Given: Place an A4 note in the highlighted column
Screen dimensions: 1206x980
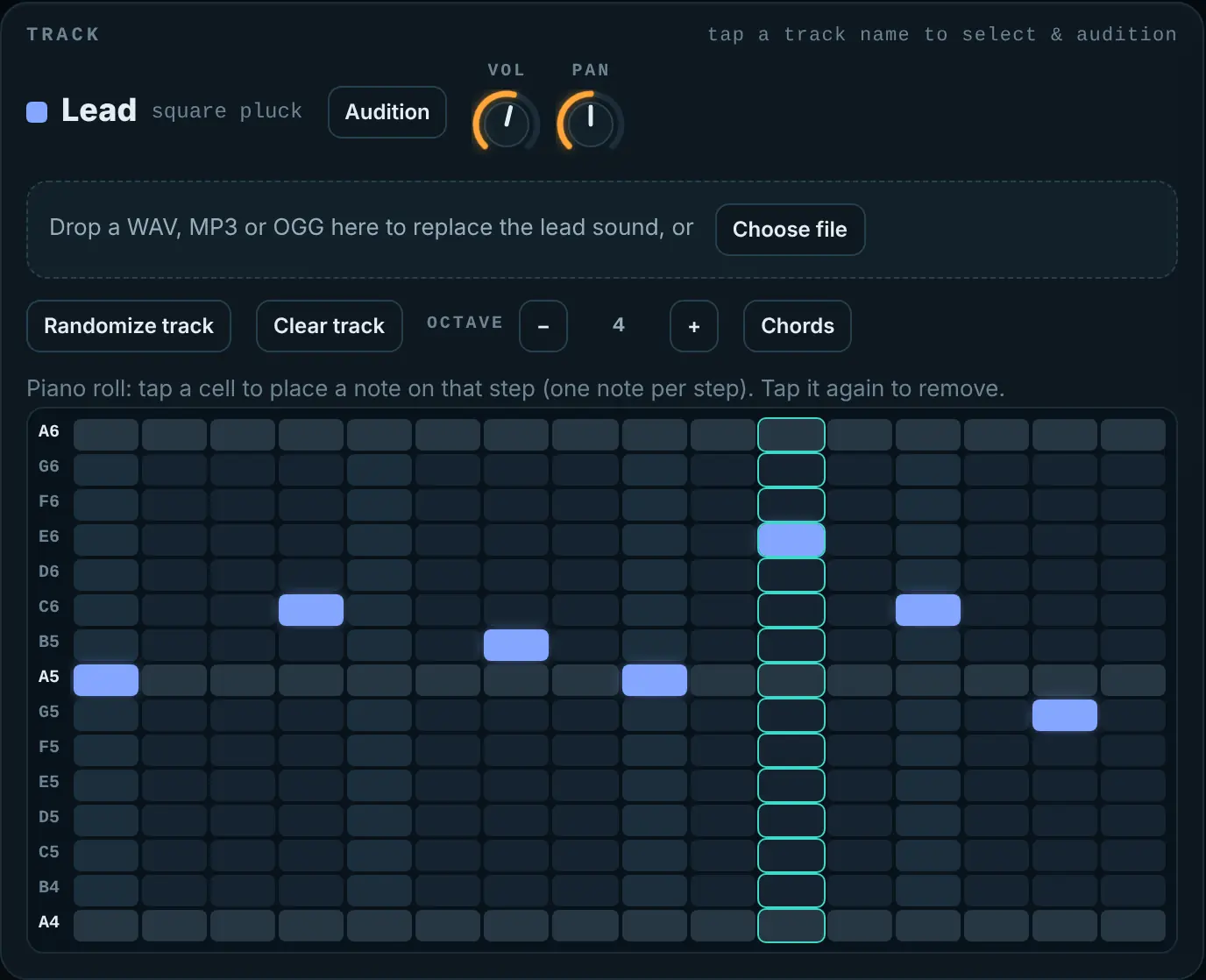Looking at the screenshot, I should [791, 926].
